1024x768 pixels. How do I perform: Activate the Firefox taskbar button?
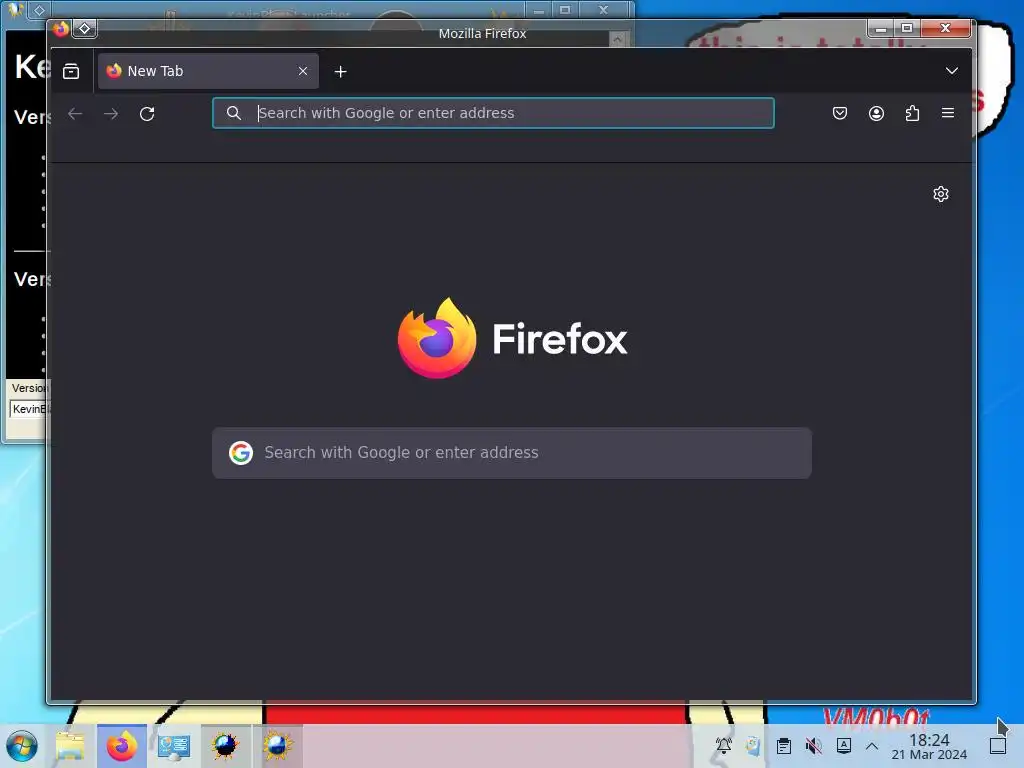click(122, 746)
